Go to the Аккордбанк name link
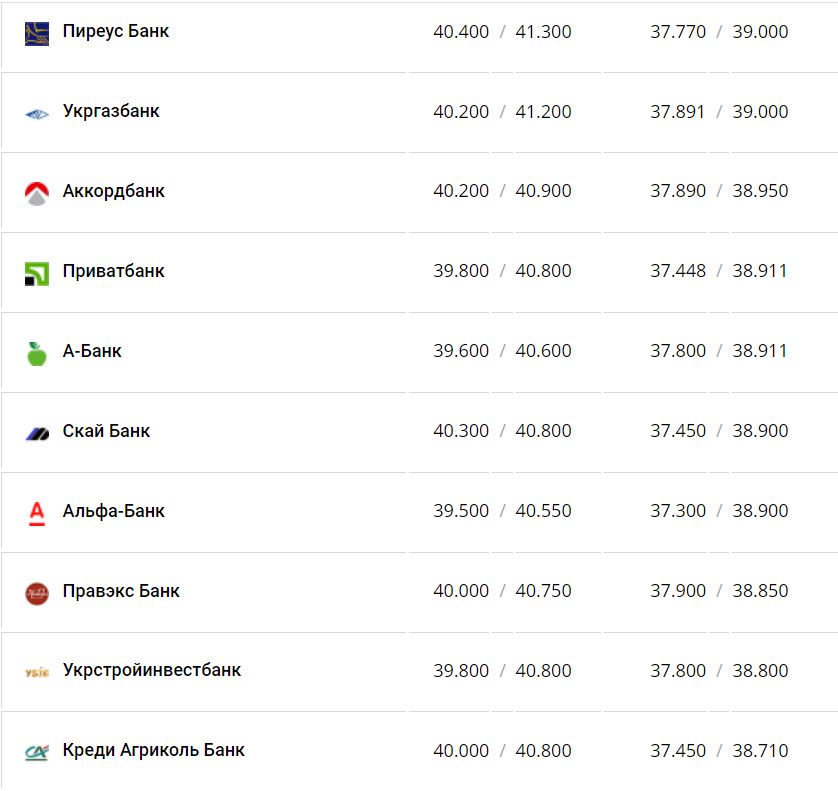This screenshot has width=838, height=791. tap(114, 191)
